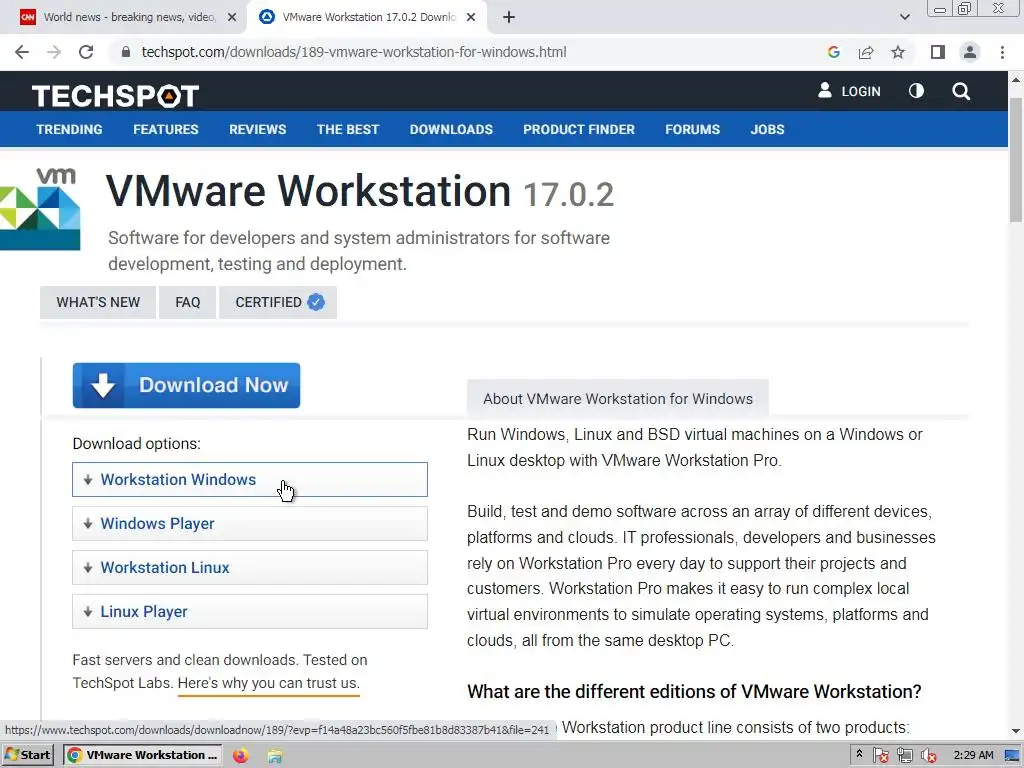Click the network tray icon

coord(904,756)
